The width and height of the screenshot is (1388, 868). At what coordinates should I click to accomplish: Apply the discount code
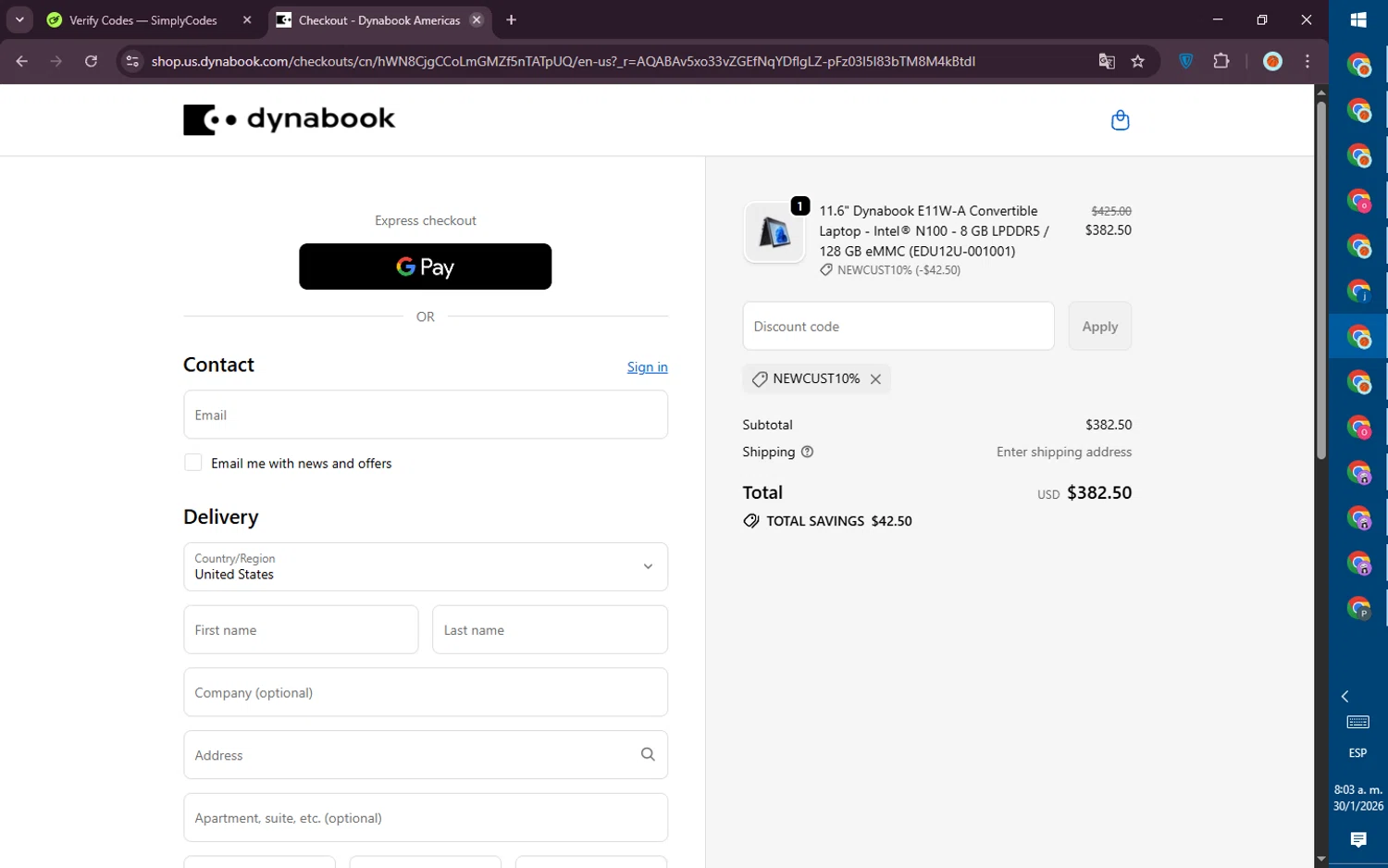pyautogui.click(x=1099, y=326)
